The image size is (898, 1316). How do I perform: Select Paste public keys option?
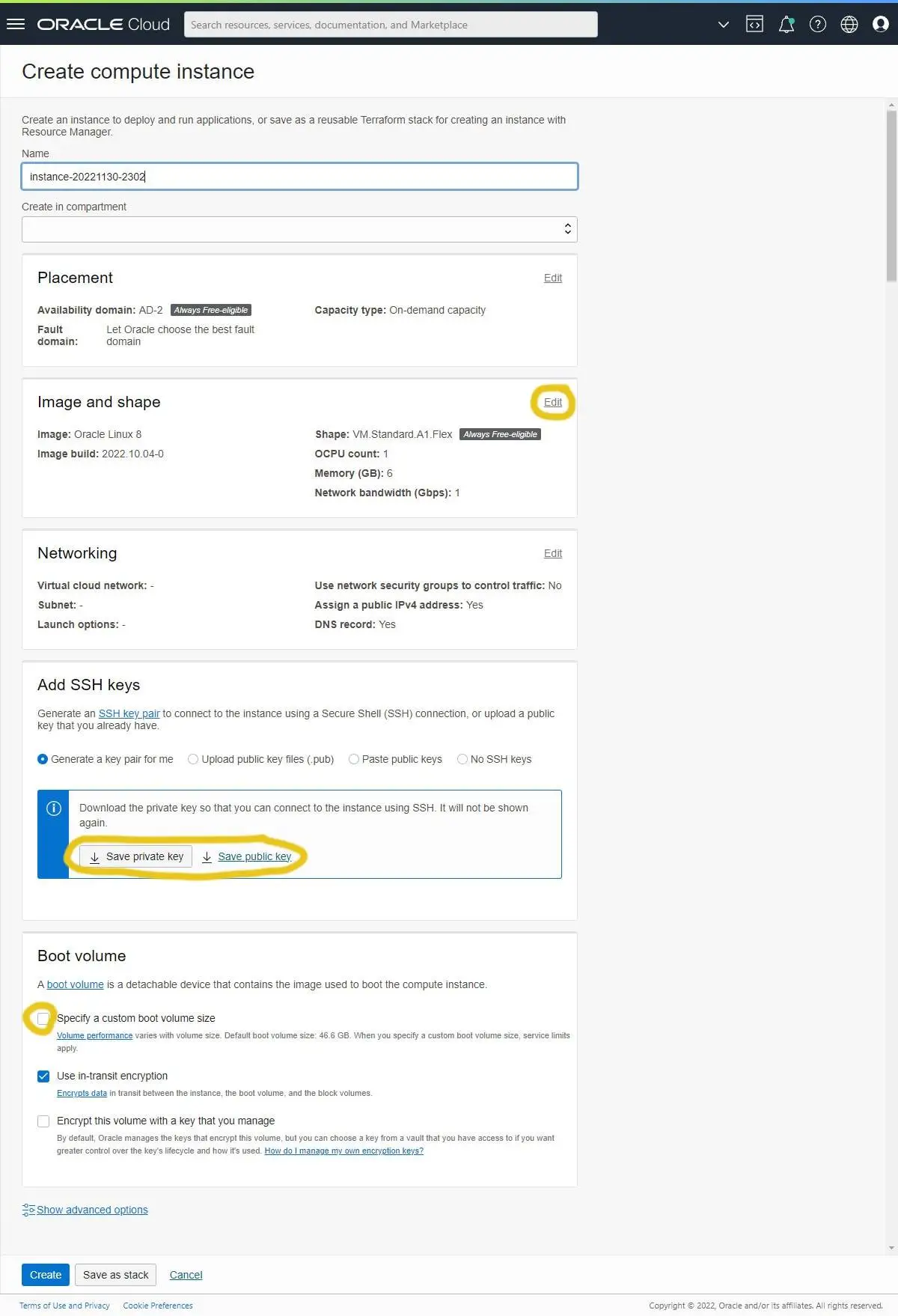pos(354,759)
